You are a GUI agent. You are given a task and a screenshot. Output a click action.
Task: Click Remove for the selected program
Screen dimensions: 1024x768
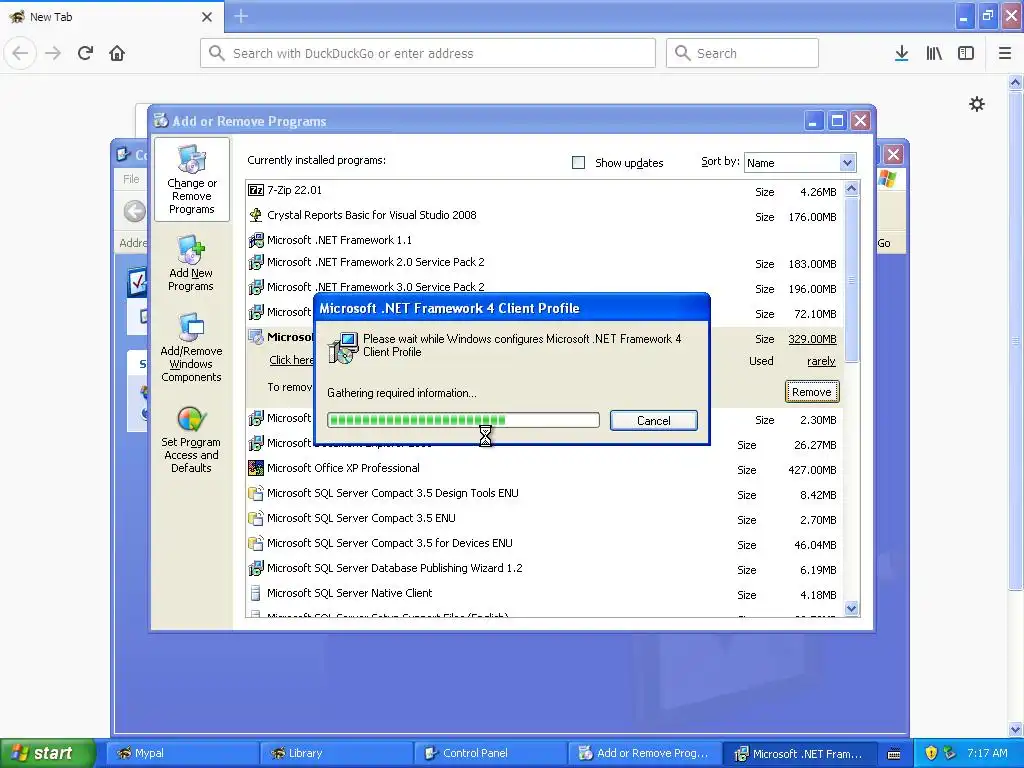click(x=812, y=392)
